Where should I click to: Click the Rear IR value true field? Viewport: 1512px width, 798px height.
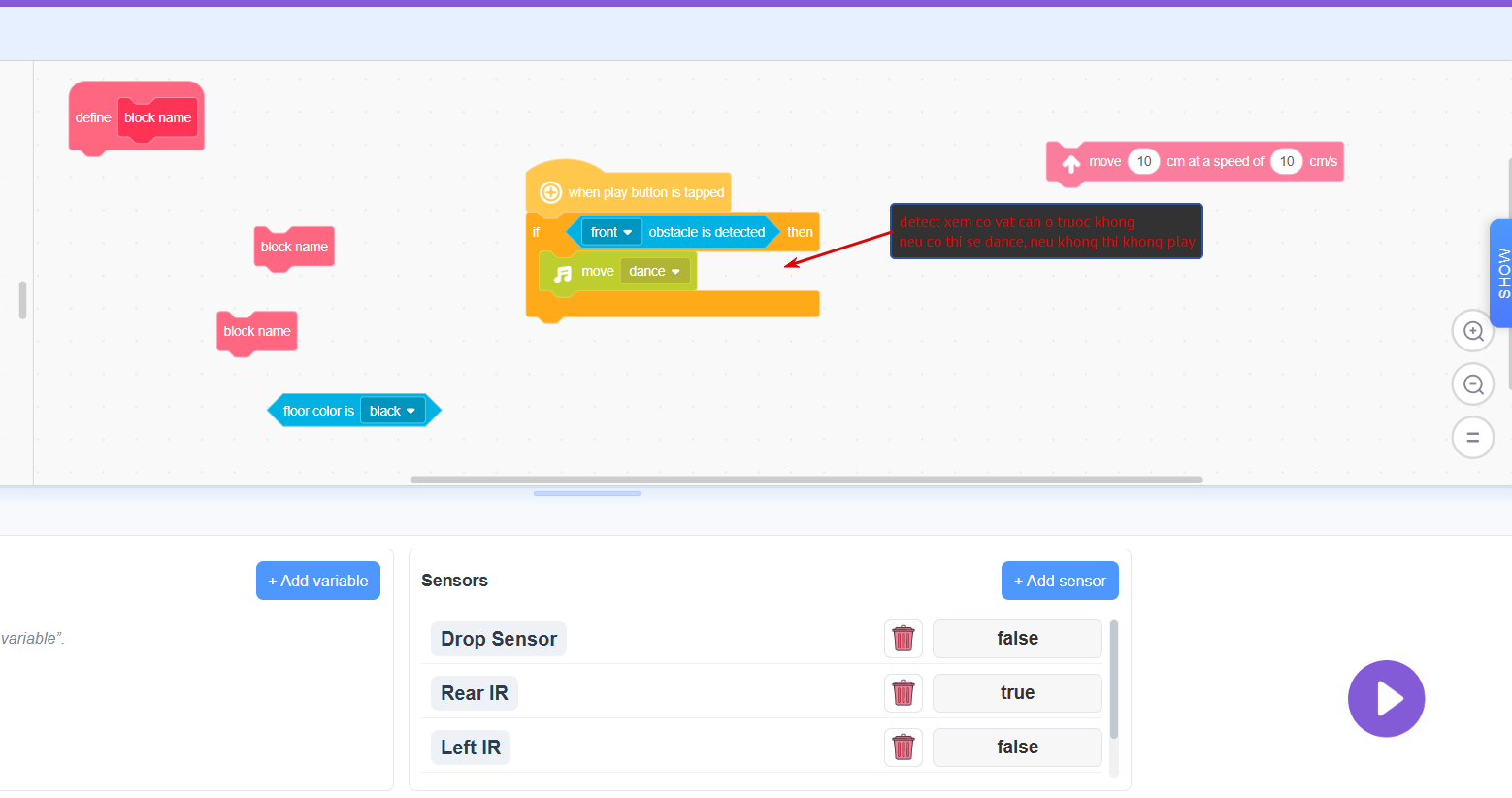coord(1017,693)
